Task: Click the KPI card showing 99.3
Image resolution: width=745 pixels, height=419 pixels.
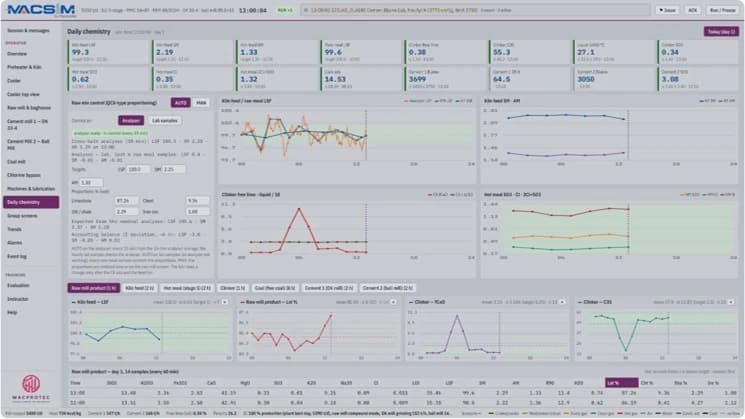Action: click(109, 52)
